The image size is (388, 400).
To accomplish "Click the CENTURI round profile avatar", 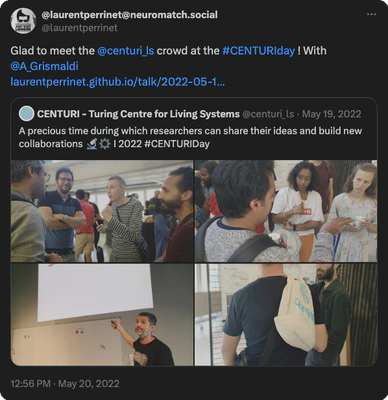I will click(x=26, y=114).
